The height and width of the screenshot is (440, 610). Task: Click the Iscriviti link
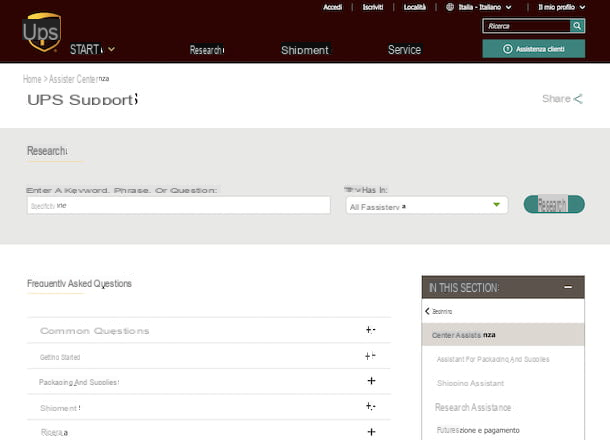pos(373,7)
